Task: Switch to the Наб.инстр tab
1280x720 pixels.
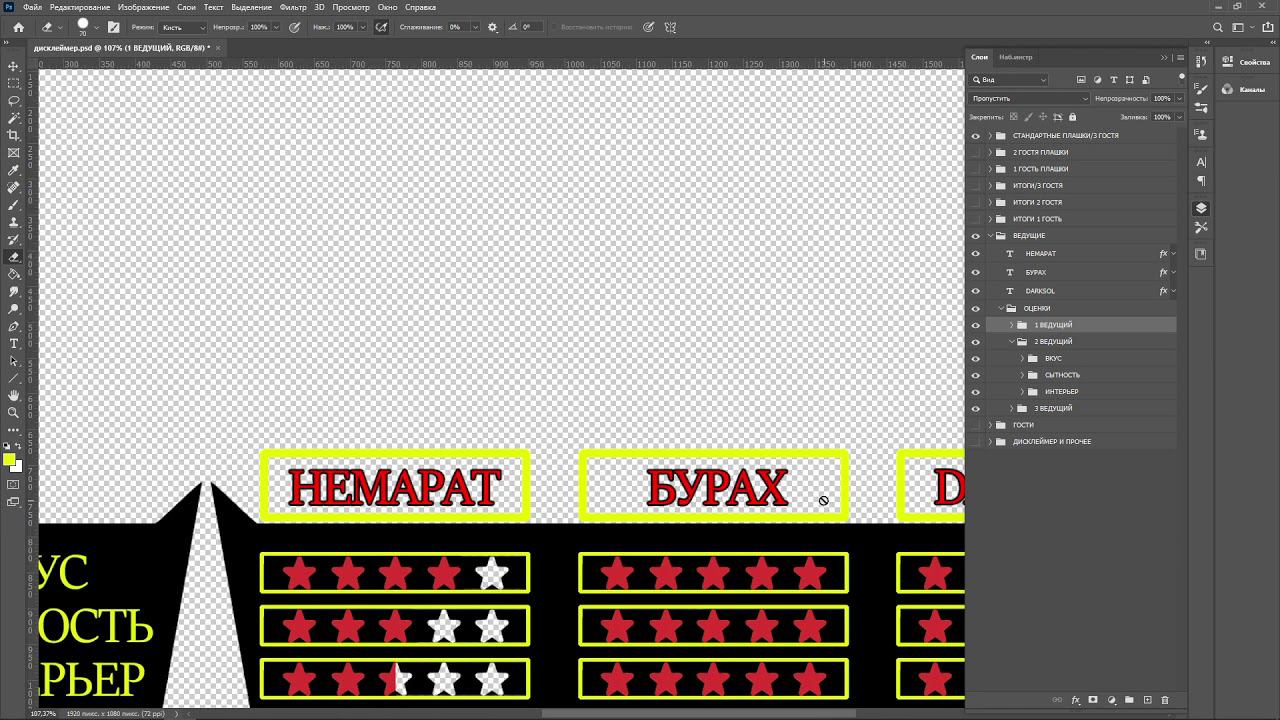Action: click(x=1015, y=57)
